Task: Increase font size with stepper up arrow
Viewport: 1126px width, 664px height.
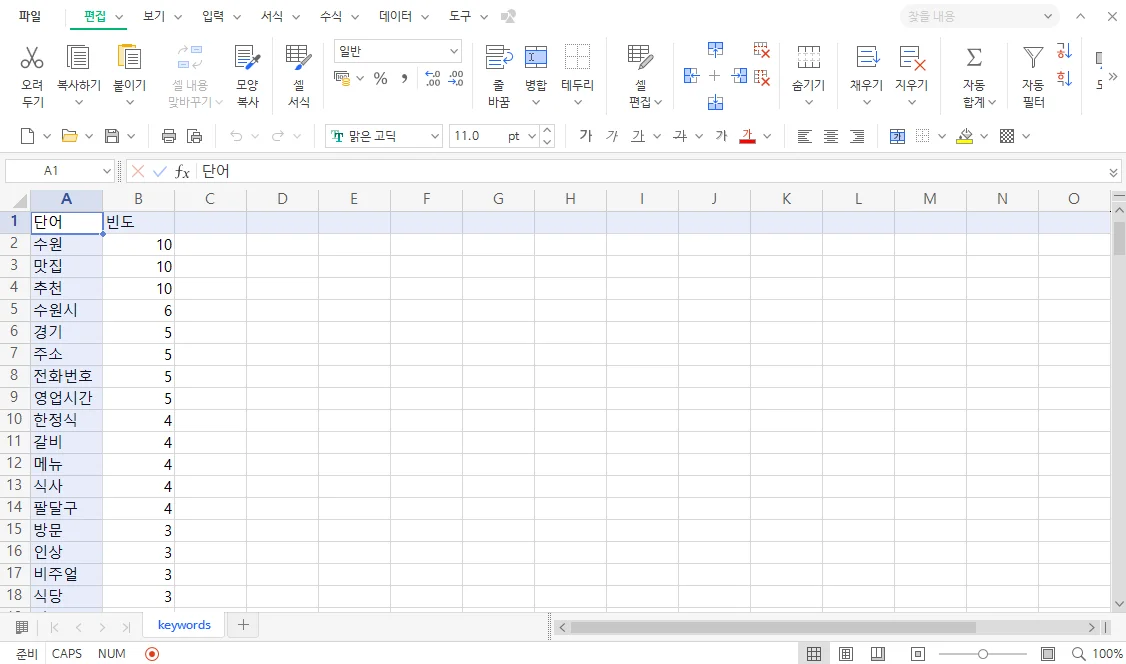Action: click(547, 131)
